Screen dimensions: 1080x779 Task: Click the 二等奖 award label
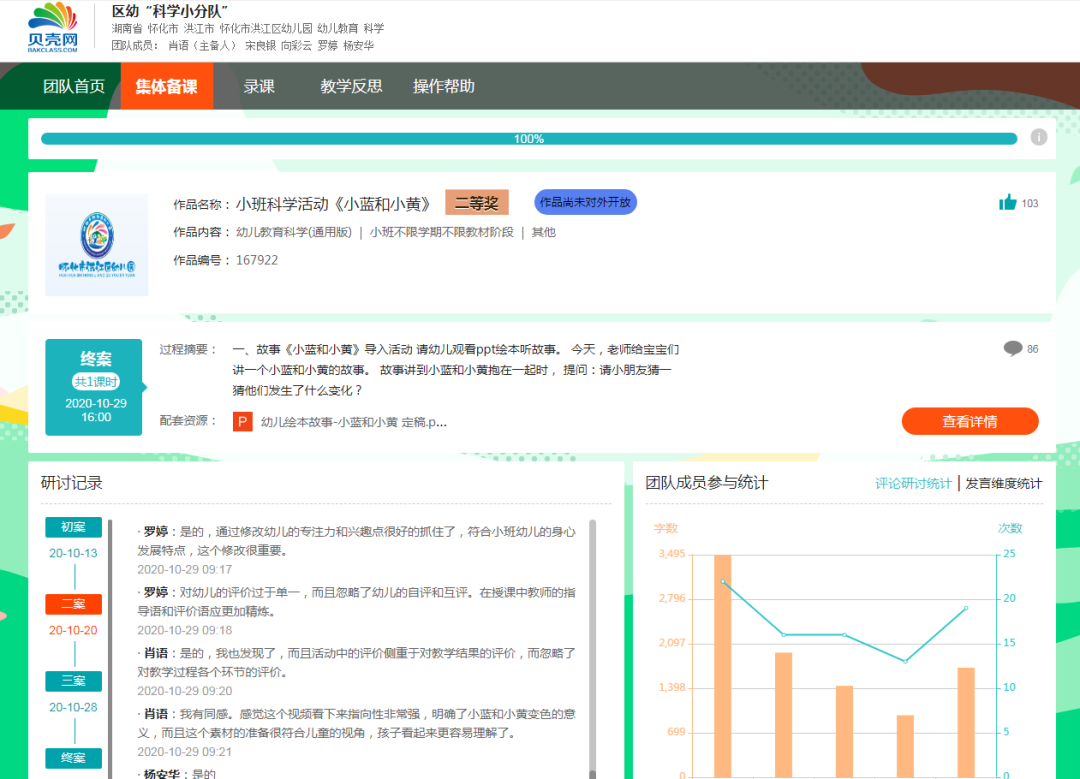coord(477,202)
